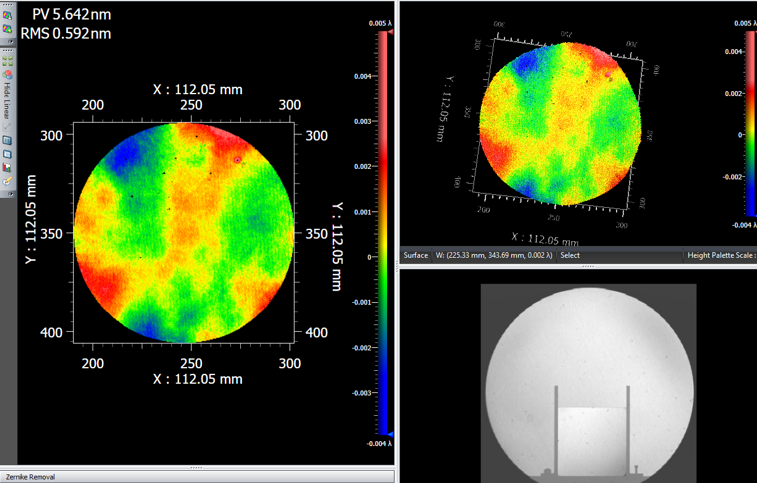757x483 pixels.
Task: Click upper red marker on left color scale
Action: (x=390, y=33)
